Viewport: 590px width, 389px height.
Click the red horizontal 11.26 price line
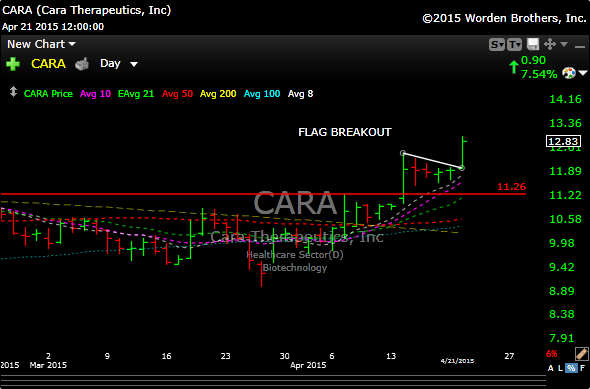click(x=263, y=194)
